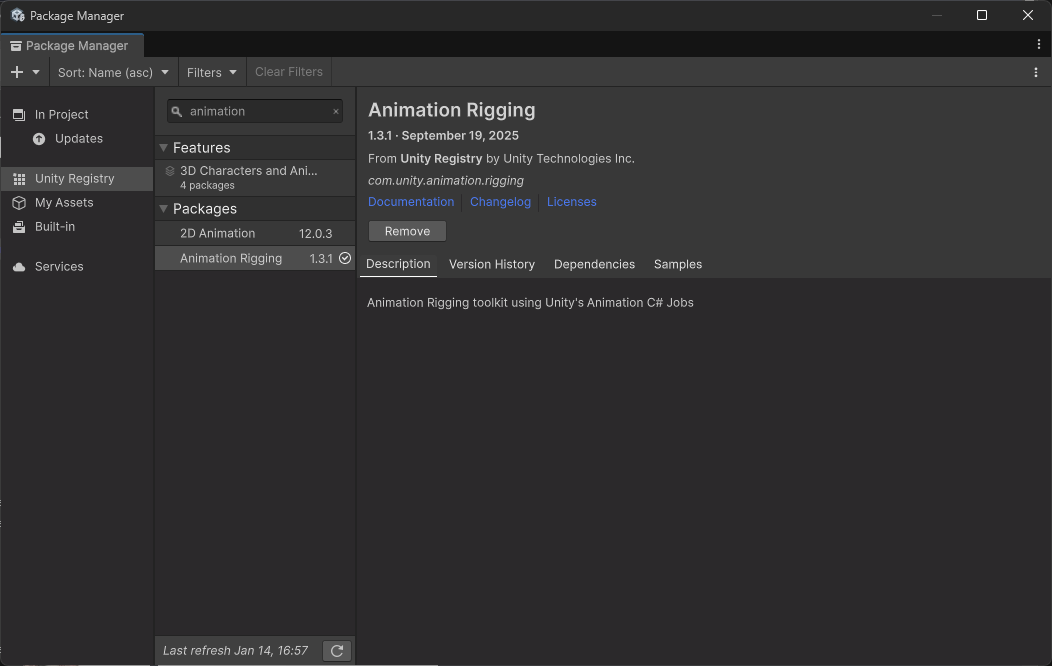Click the installed checkmark icon on Animation Rigging
The image size is (1052, 666).
345,258
